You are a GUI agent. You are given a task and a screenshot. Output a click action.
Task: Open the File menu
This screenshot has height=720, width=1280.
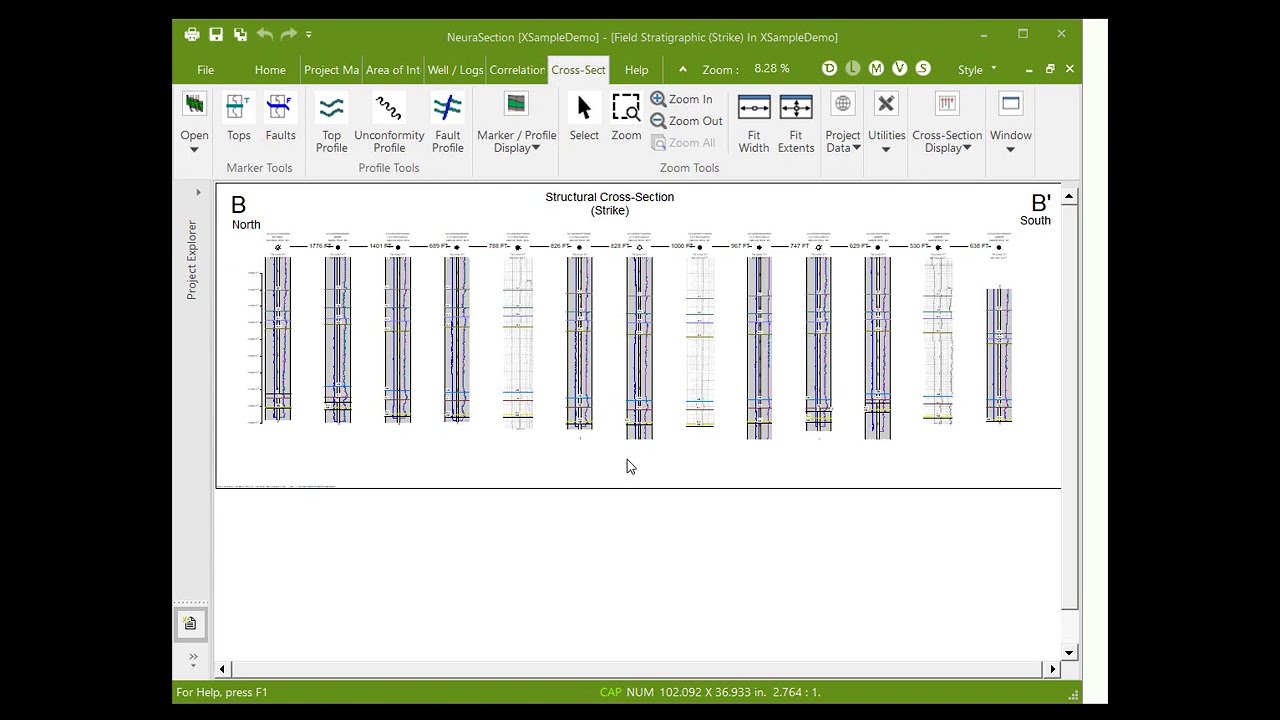[205, 70]
